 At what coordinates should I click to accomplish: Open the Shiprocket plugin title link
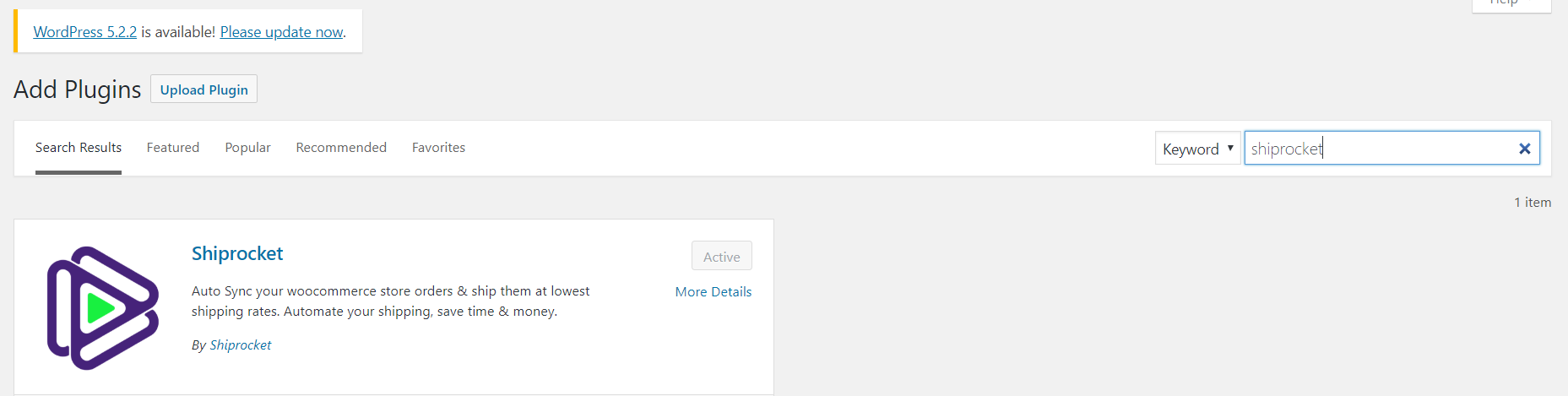coord(237,253)
